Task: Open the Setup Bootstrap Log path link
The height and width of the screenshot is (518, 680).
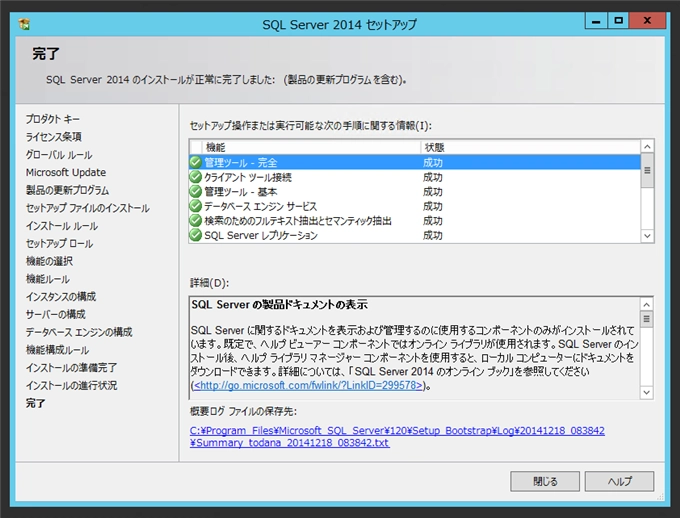Action: [397, 431]
